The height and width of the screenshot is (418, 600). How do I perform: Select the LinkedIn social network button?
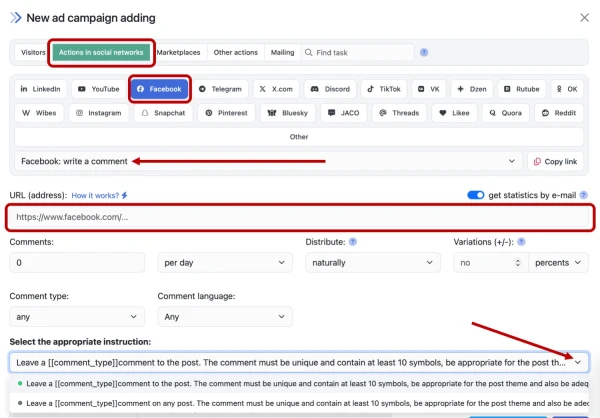[x=41, y=89]
